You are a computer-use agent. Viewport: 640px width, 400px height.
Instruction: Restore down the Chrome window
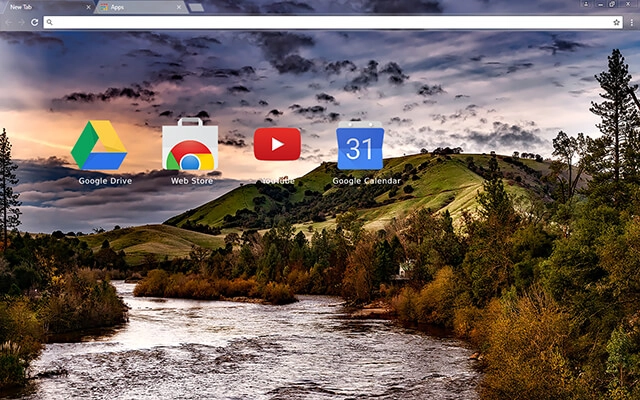click(612, 4)
